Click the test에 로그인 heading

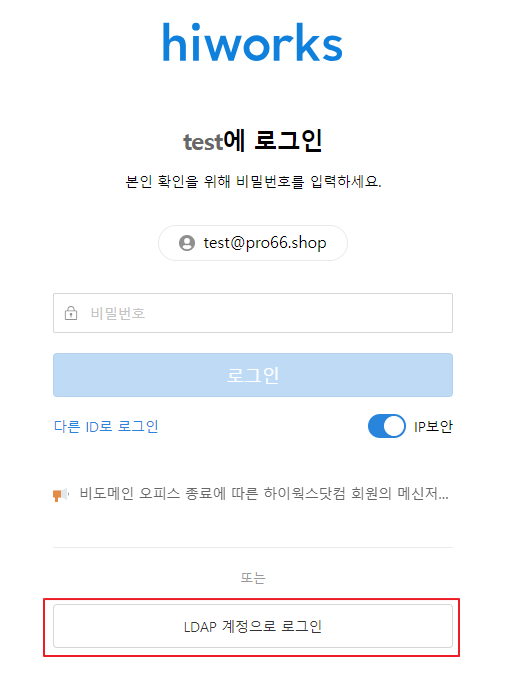tap(253, 141)
